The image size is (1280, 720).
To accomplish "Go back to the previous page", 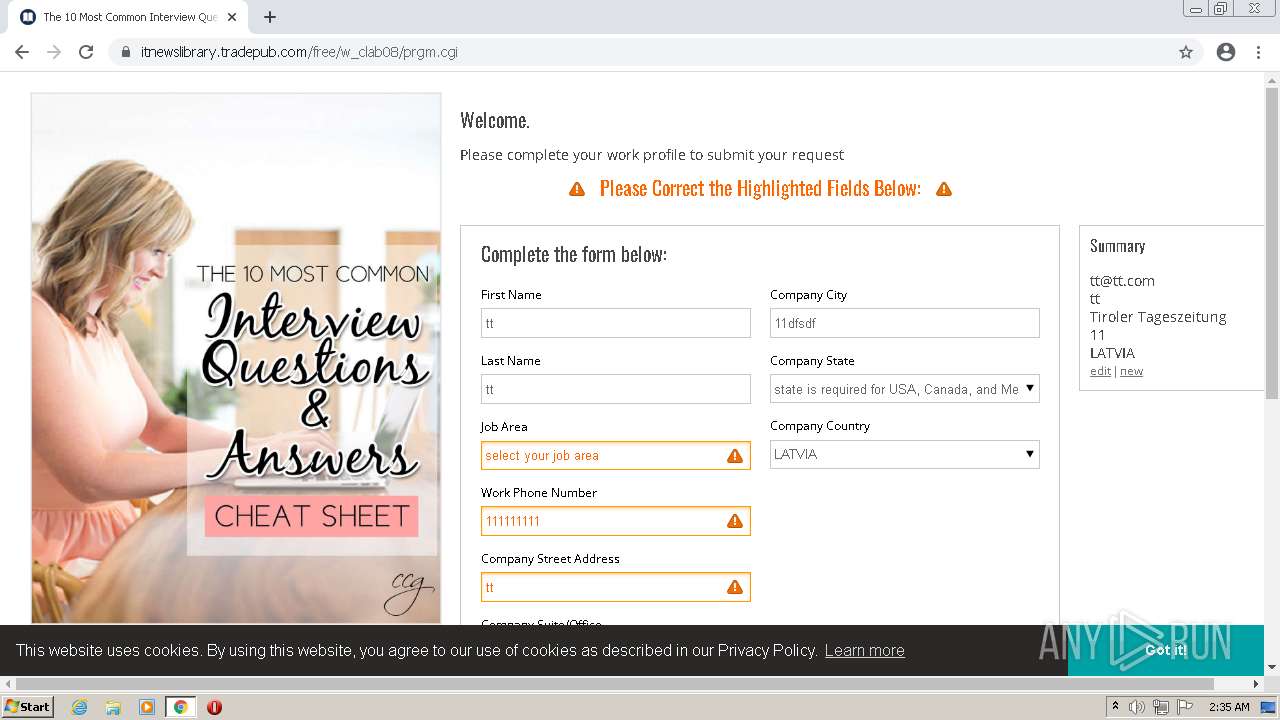I will click(x=22, y=52).
